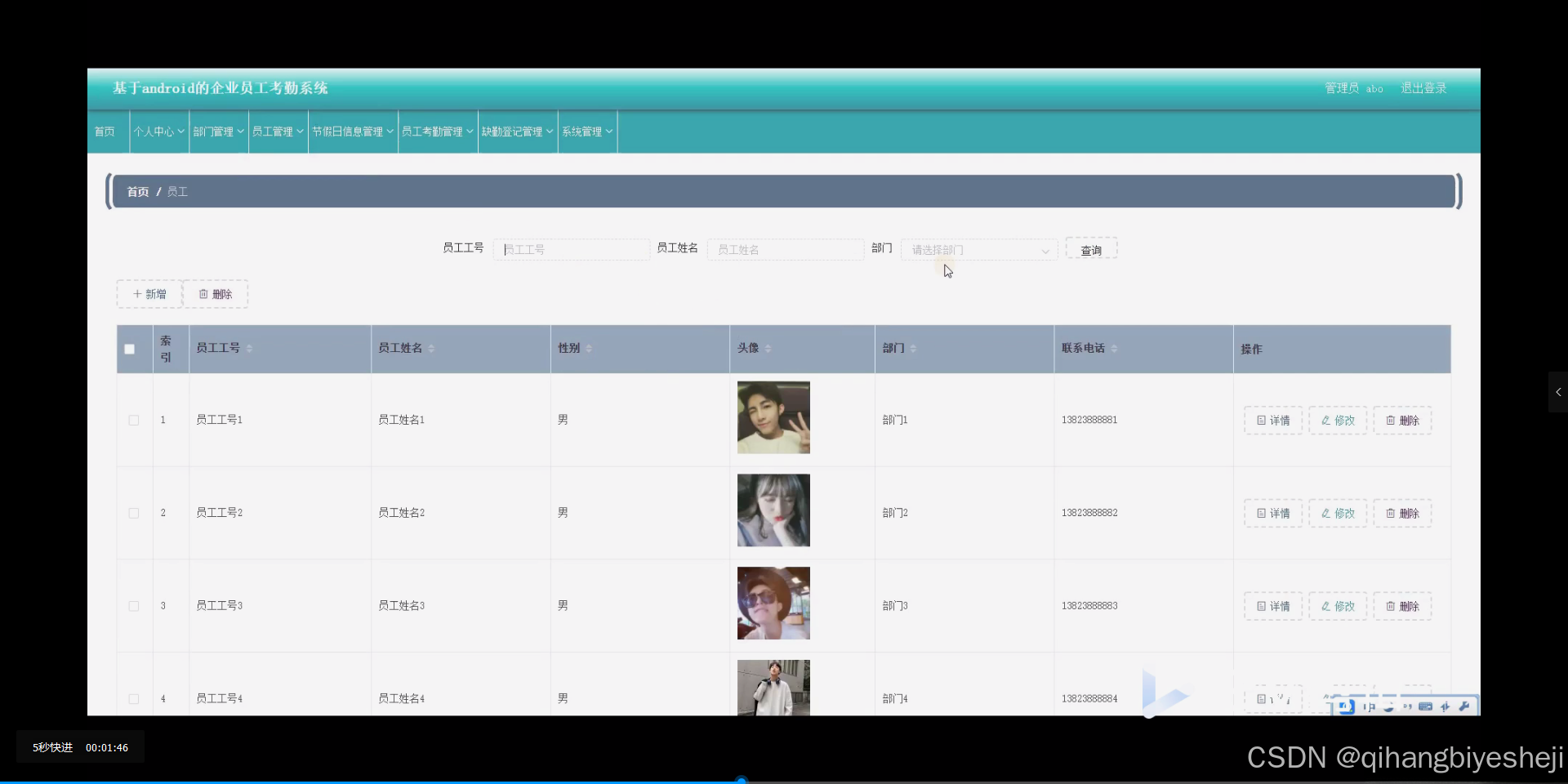1568x784 pixels.
Task: Check the checkbox for 员工工号1 row
Action: pos(133,420)
